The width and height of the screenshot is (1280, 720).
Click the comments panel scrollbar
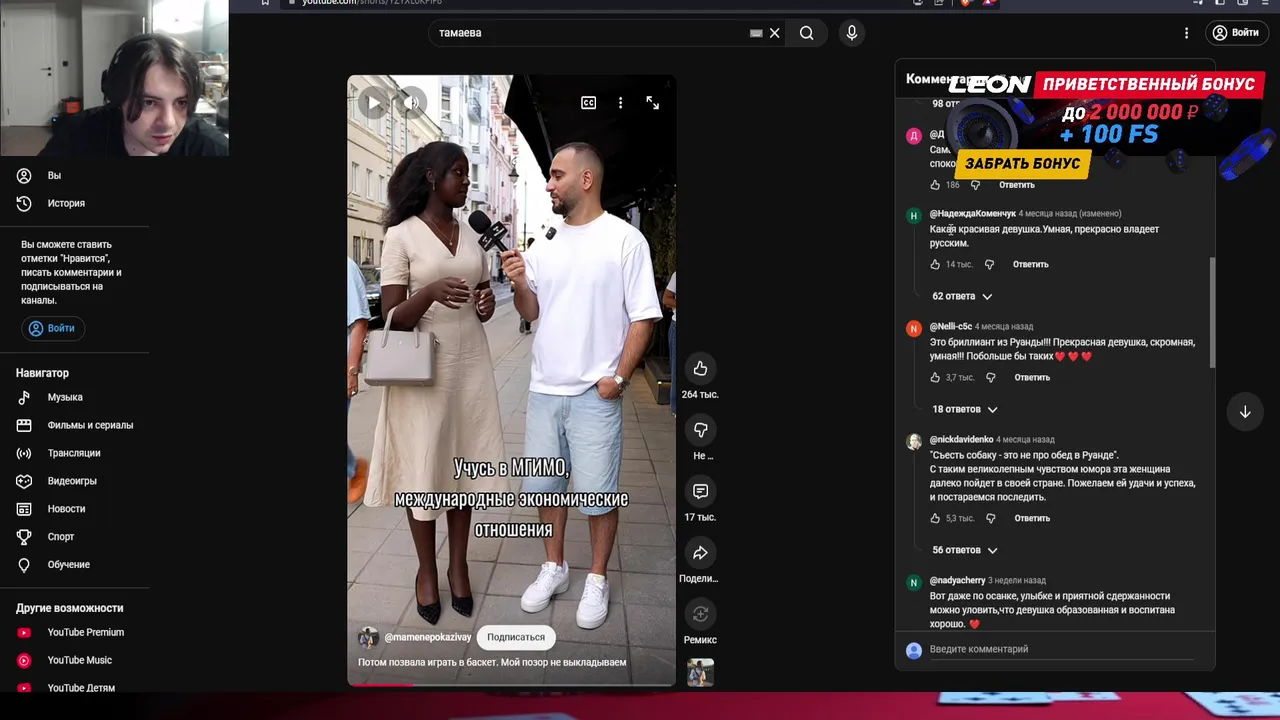(x=1212, y=313)
